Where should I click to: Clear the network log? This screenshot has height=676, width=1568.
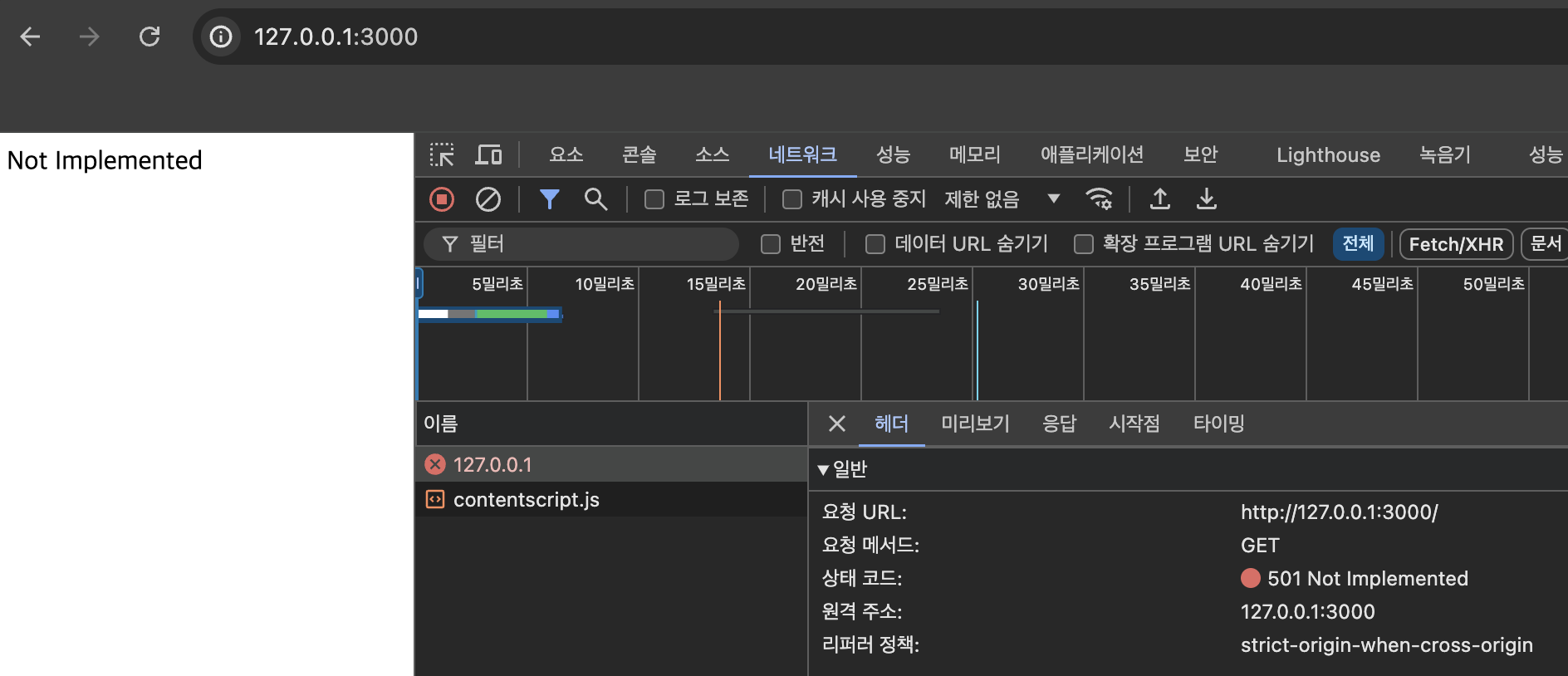(488, 199)
